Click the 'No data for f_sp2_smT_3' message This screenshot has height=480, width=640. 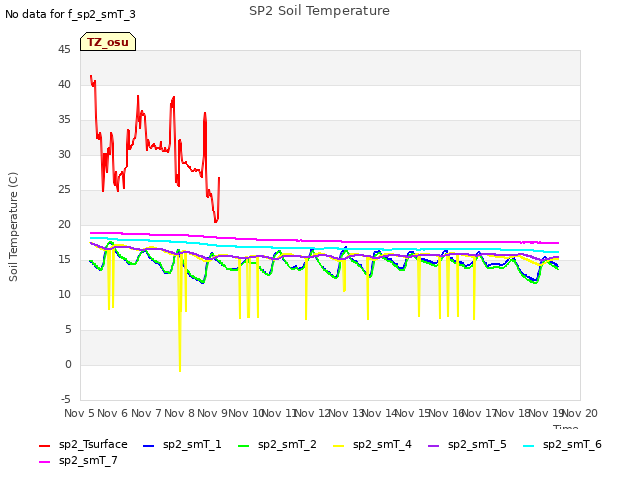point(70,14)
